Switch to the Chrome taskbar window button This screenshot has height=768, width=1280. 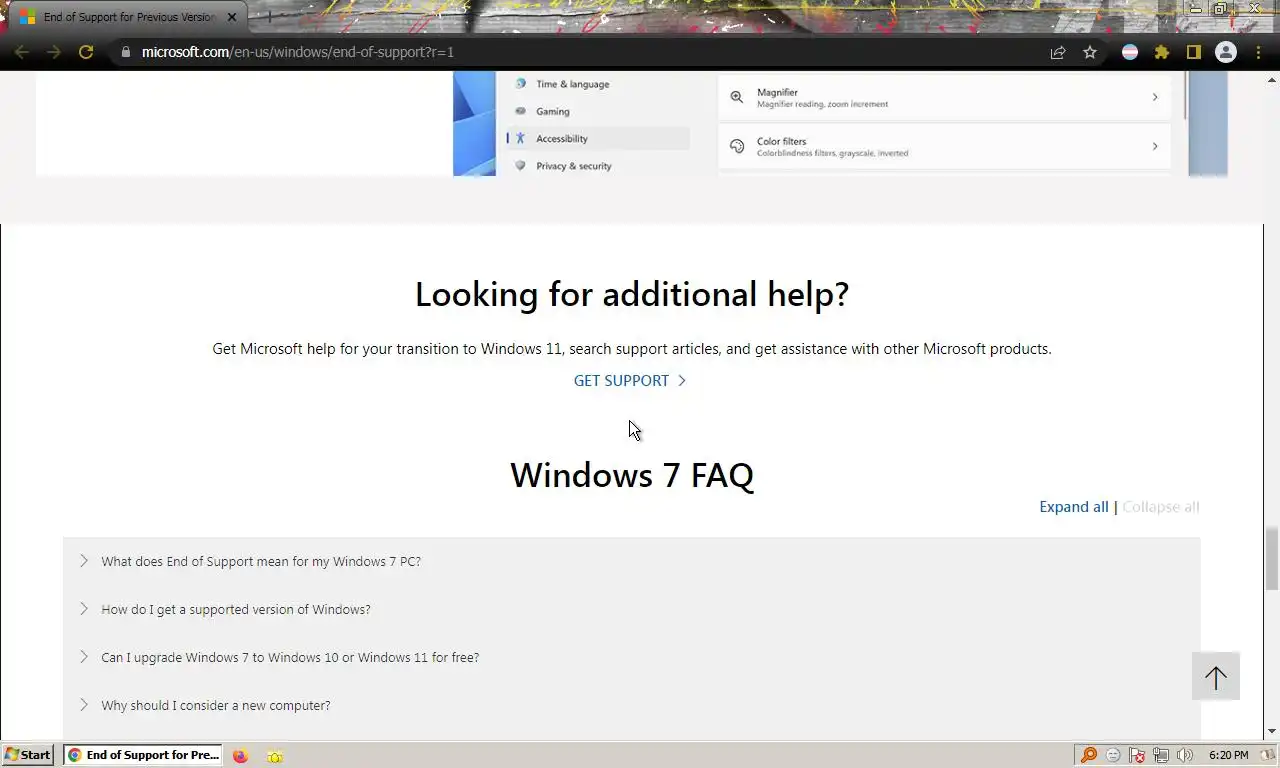pos(143,755)
